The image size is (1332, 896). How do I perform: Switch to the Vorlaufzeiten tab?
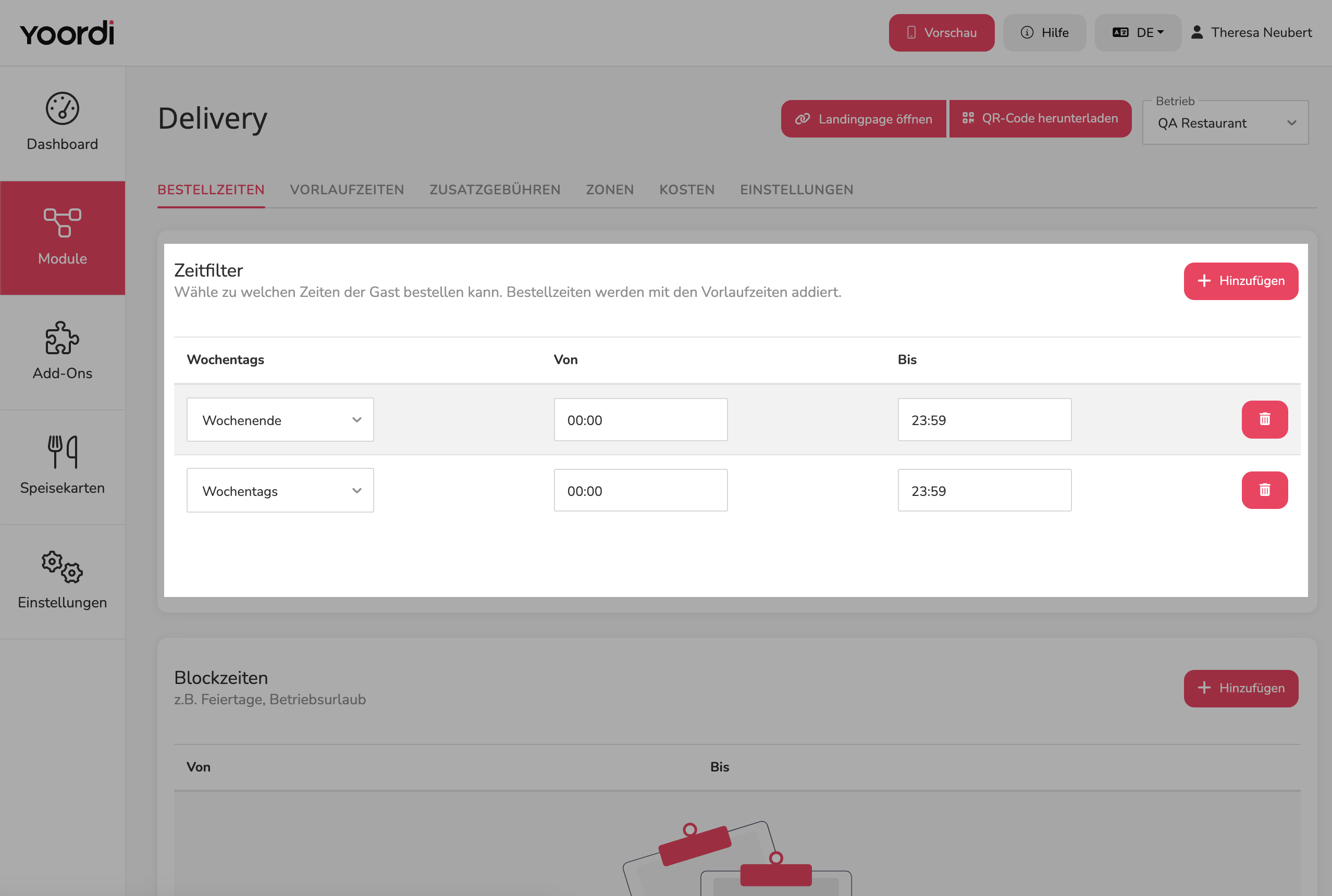click(347, 190)
